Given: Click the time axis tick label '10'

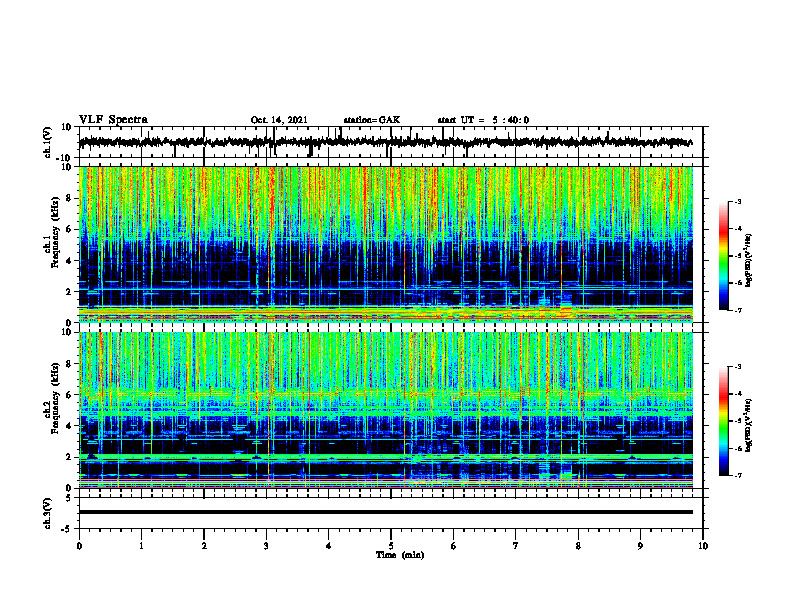Looking at the screenshot, I should tap(703, 546).
